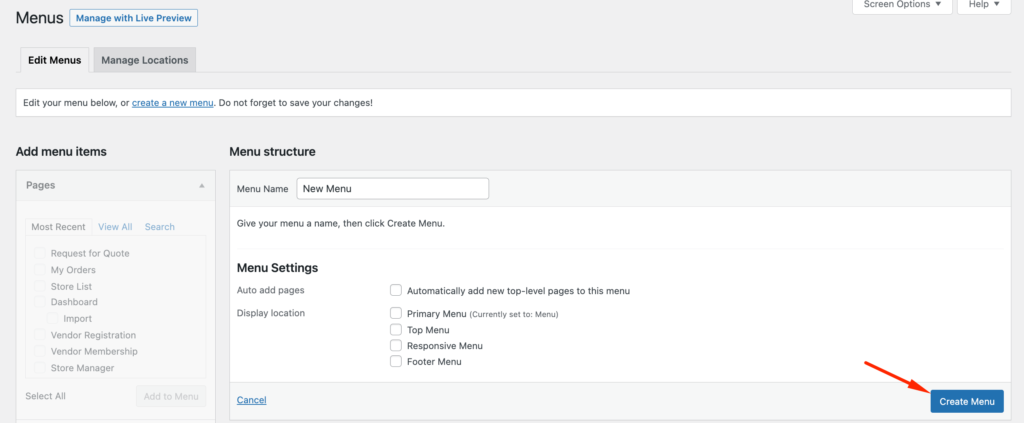Click 'Give your menu a name' instruction text
The width and height of the screenshot is (1024, 423).
(341, 223)
